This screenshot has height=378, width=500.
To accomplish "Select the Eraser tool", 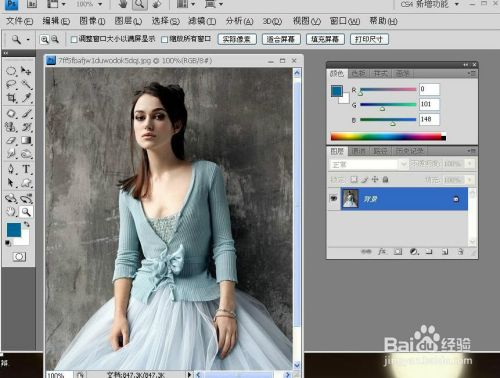I will click(x=11, y=140).
